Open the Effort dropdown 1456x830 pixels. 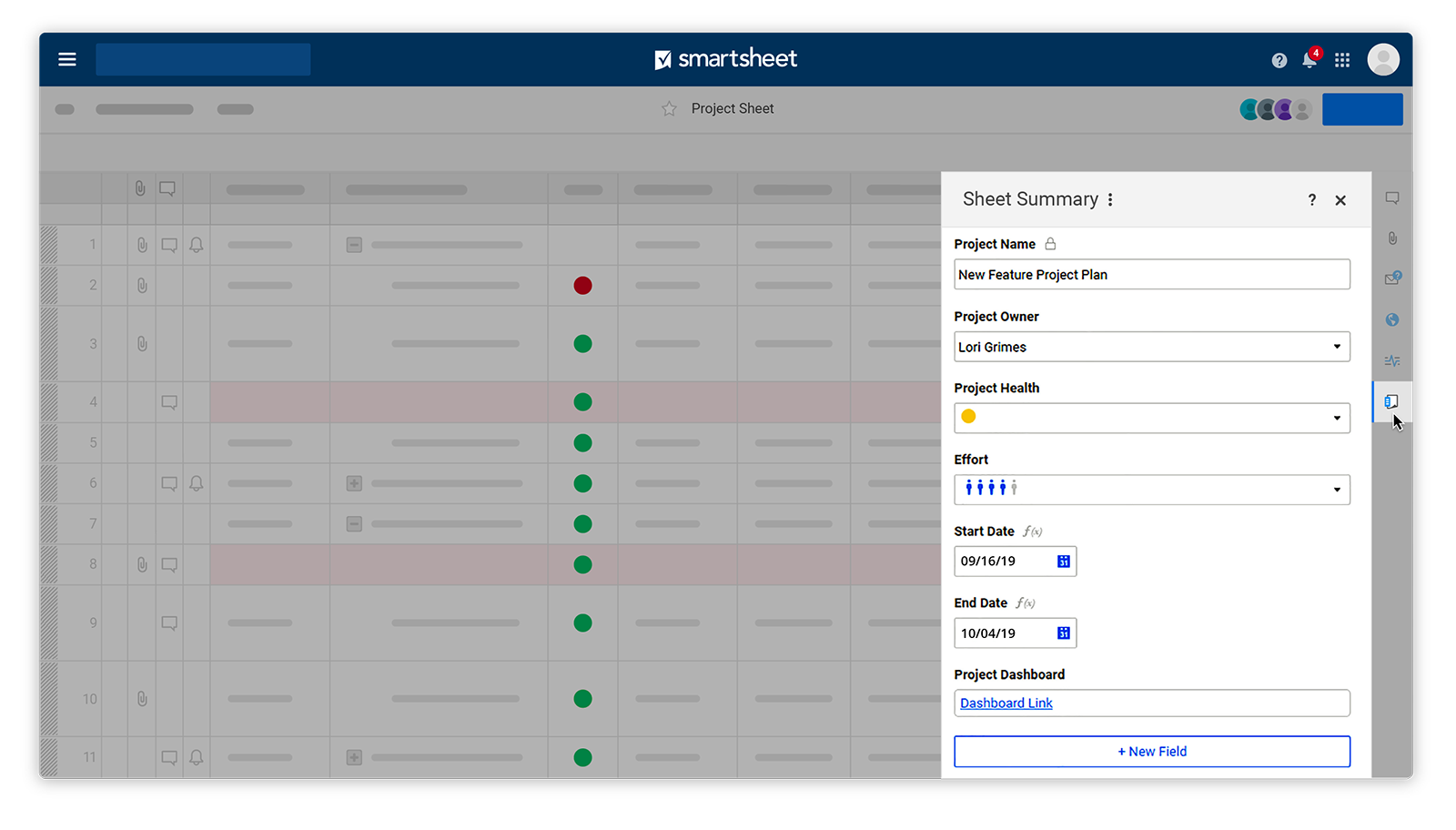tap(1152, 490)
